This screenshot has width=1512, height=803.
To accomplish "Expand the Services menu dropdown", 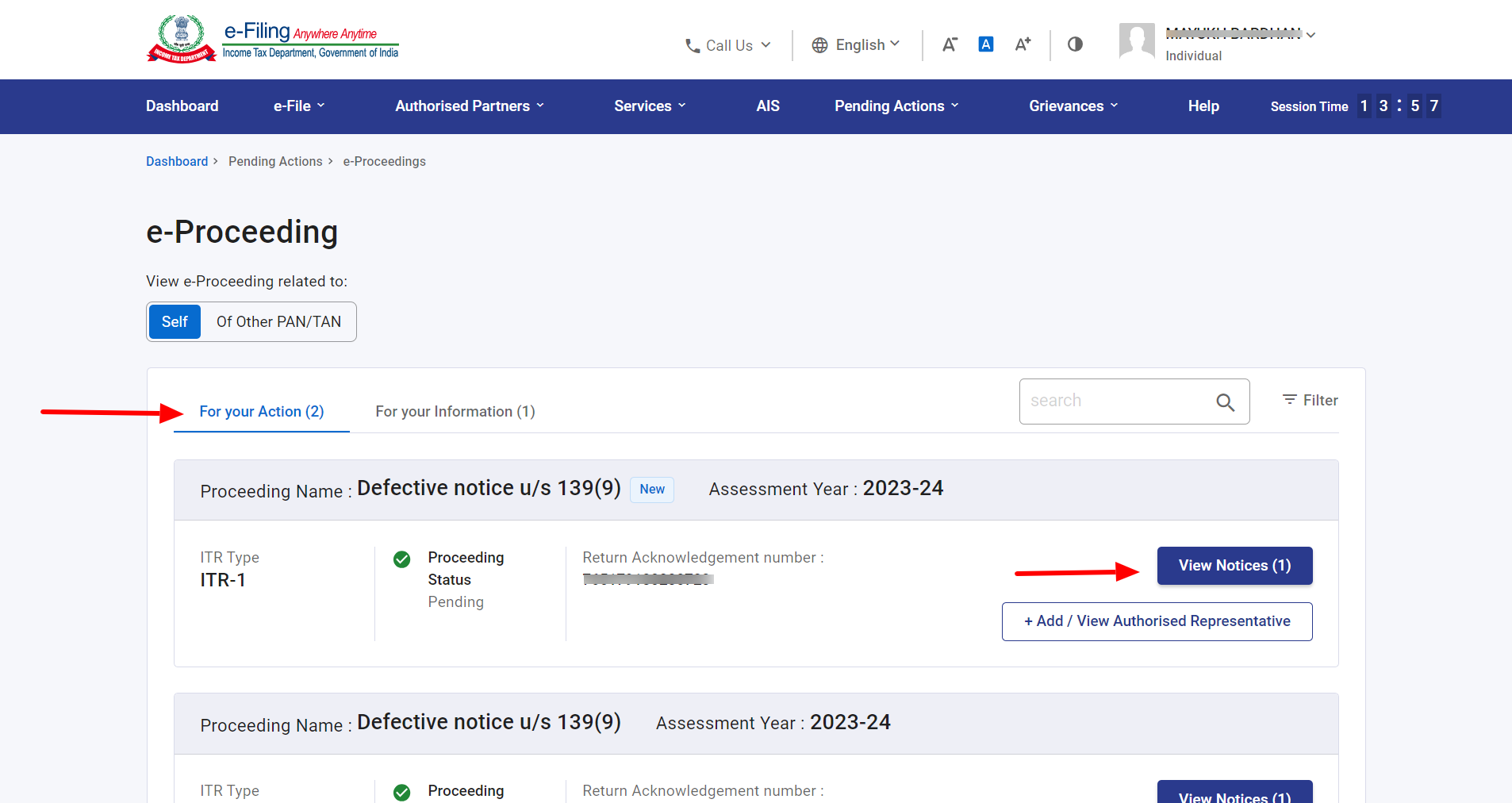I will pos(649,106).
